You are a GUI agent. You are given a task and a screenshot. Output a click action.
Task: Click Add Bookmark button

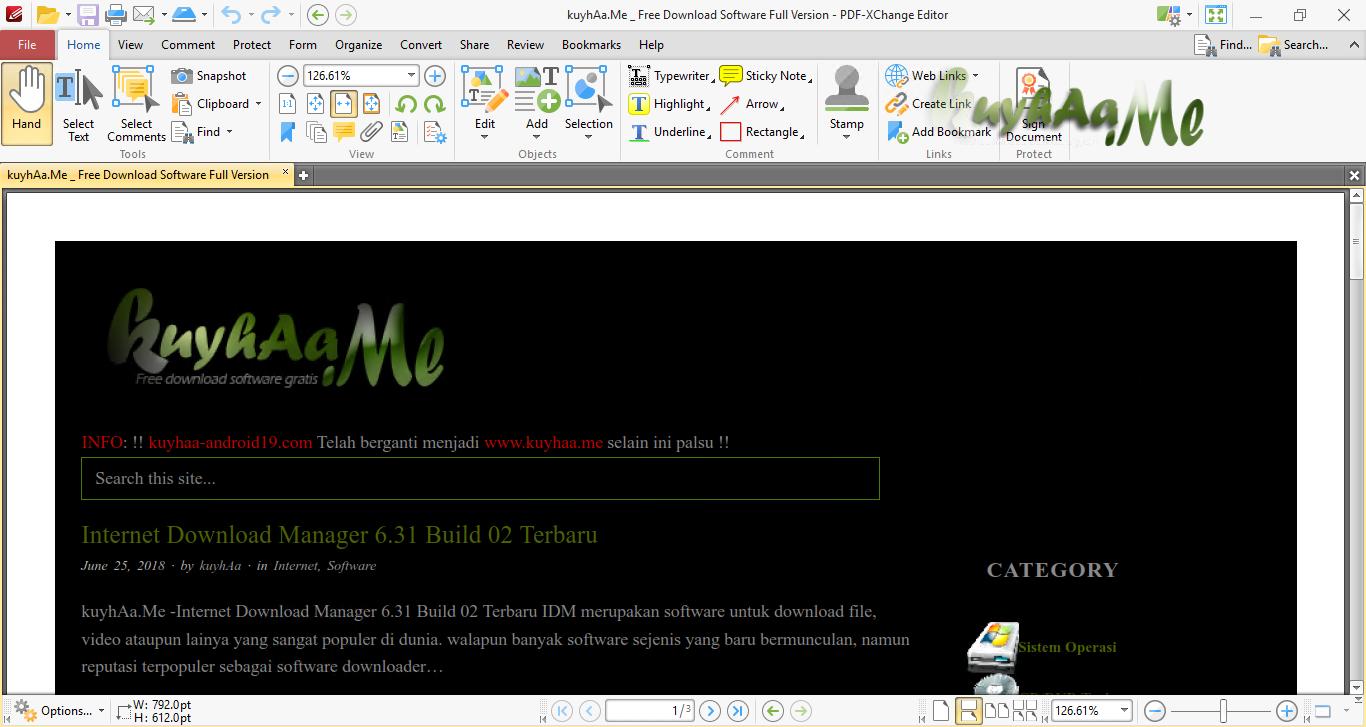(x=939, y=132)
